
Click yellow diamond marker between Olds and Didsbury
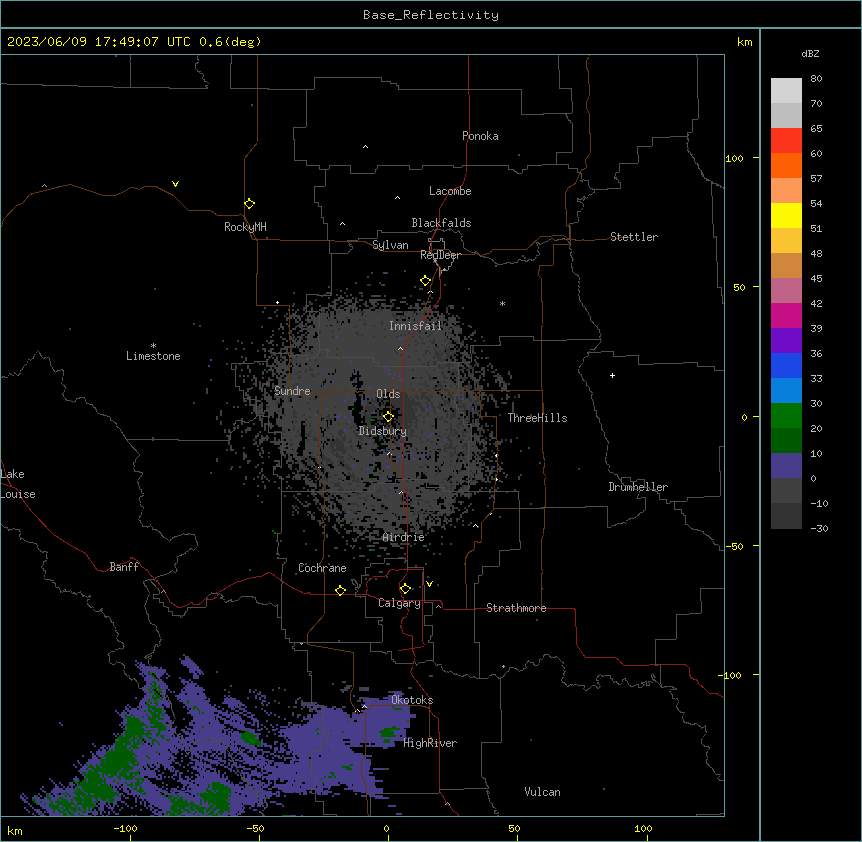388,416
